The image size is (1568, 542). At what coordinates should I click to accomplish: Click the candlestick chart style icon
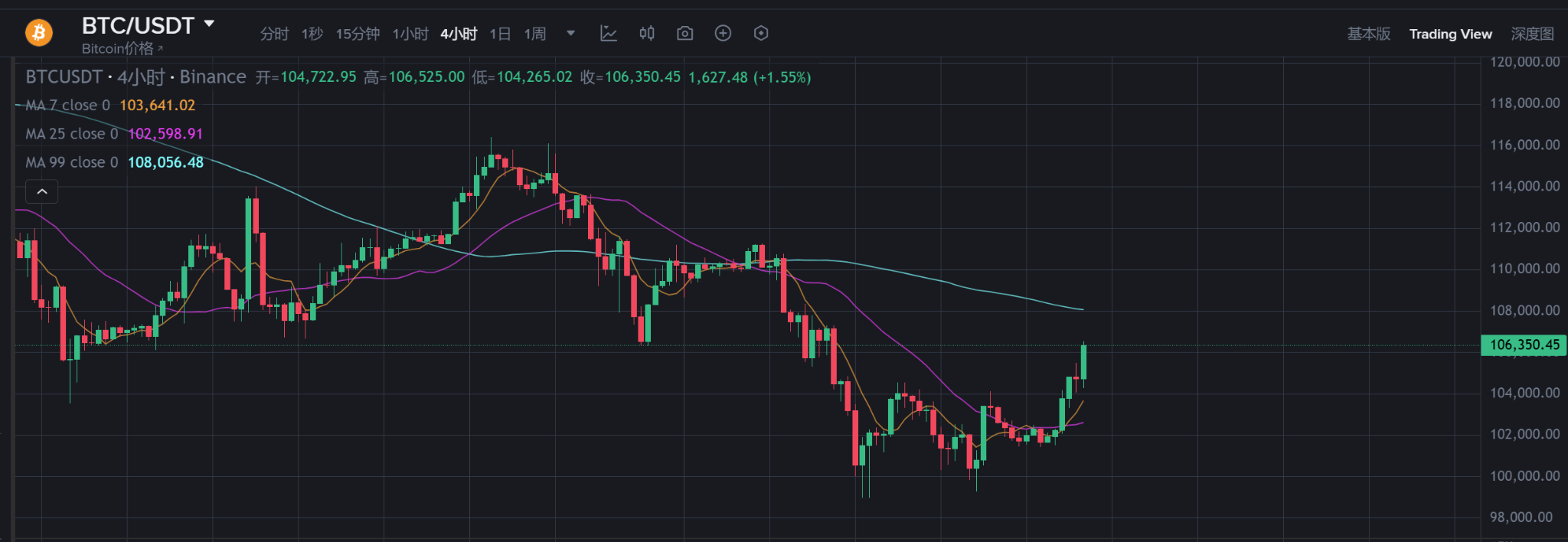pos(647,33)
